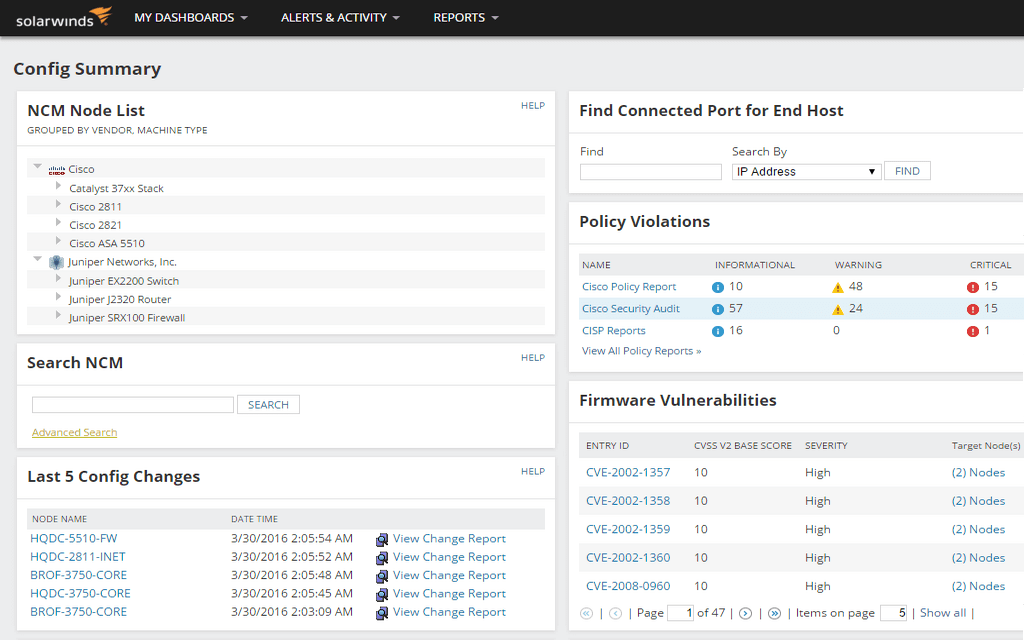Click the next page arrow under Firmware Vulnerabilities

pyautogui.click(x=745, y=612)
